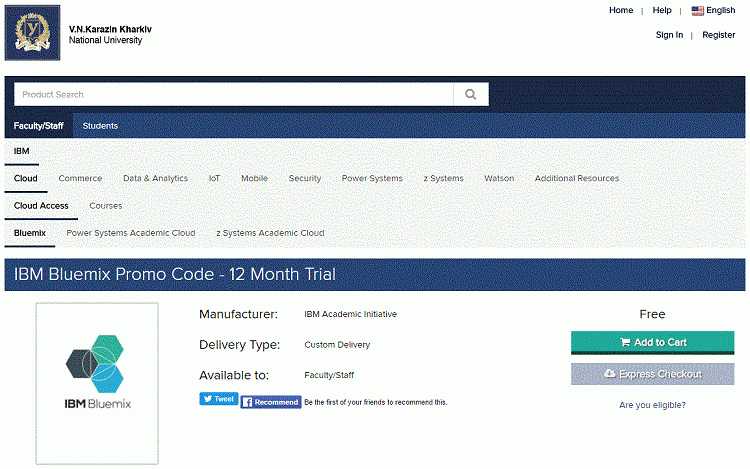Open the Commerce tab
Image resolution: width=750 pixels, height=469 pixels.
click(80, 178)
